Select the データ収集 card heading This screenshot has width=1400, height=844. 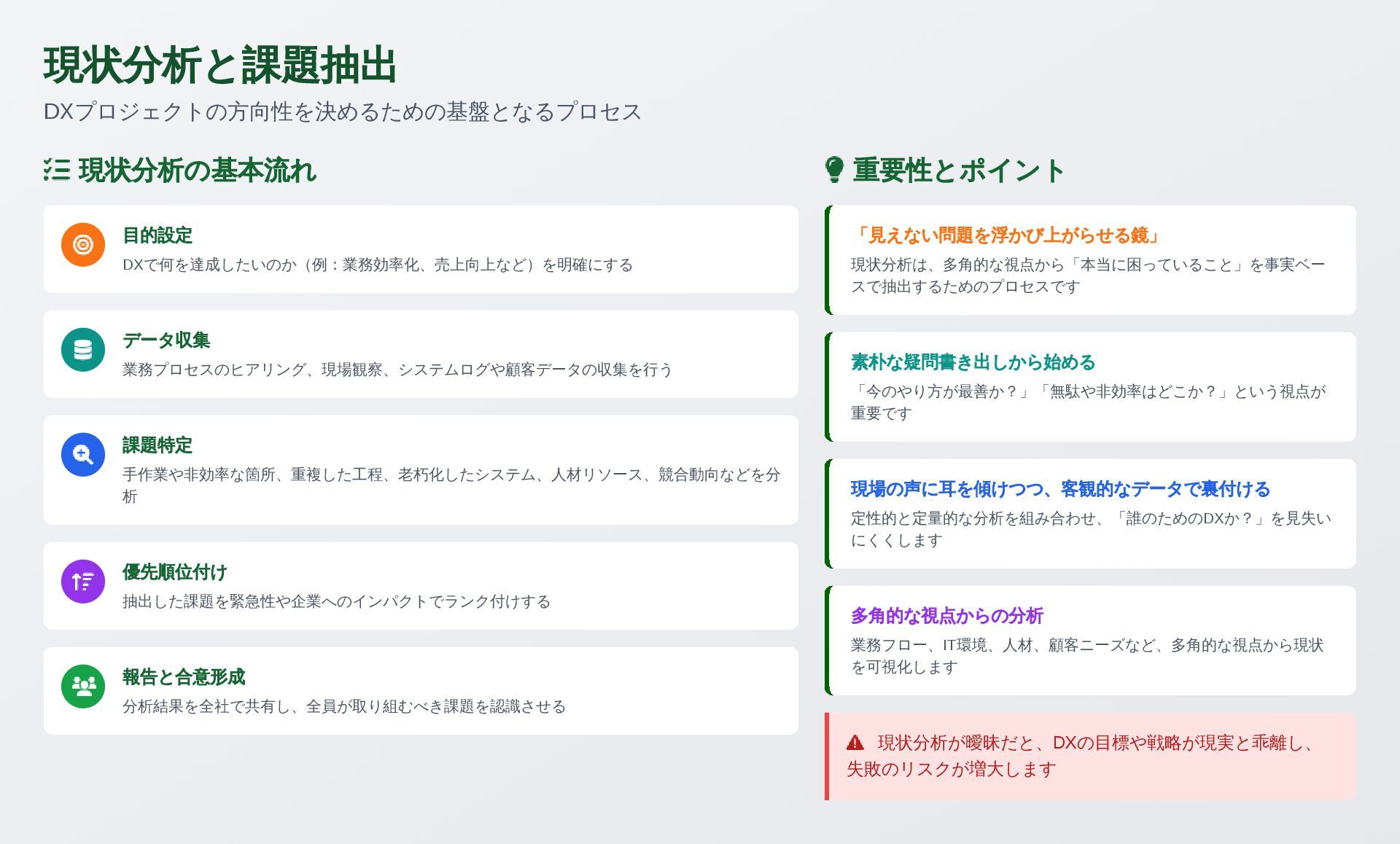pyautogui.click(x=166, y=340)
